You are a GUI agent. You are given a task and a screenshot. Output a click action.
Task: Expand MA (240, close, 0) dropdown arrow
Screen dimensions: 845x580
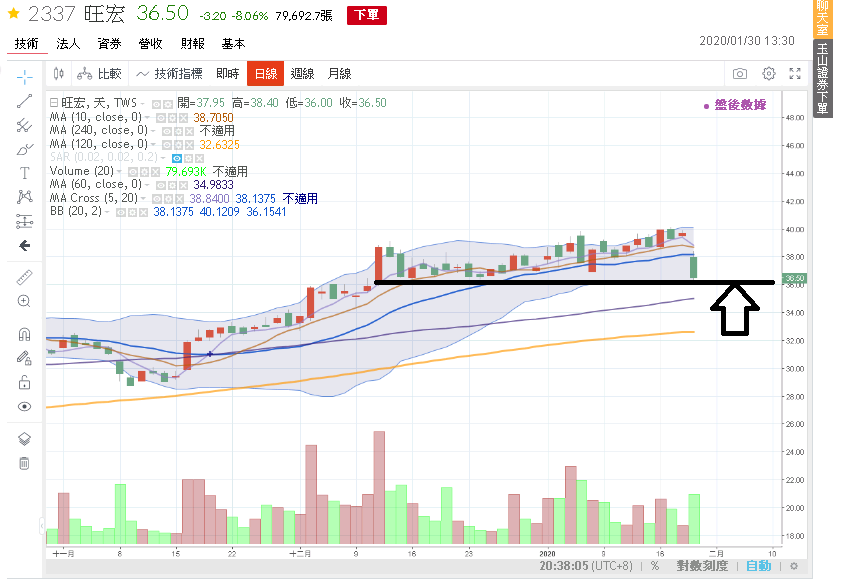click(154, 131)
